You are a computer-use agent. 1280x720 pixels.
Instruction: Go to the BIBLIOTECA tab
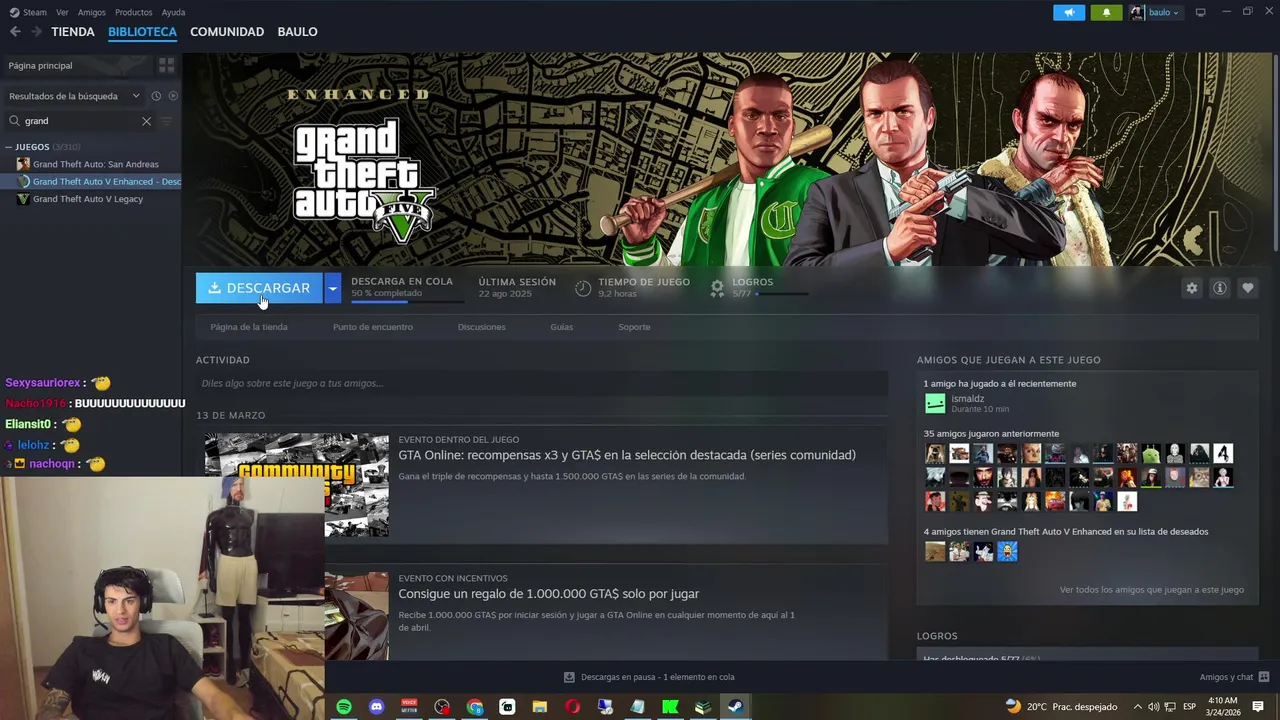(x=142, y=32)
